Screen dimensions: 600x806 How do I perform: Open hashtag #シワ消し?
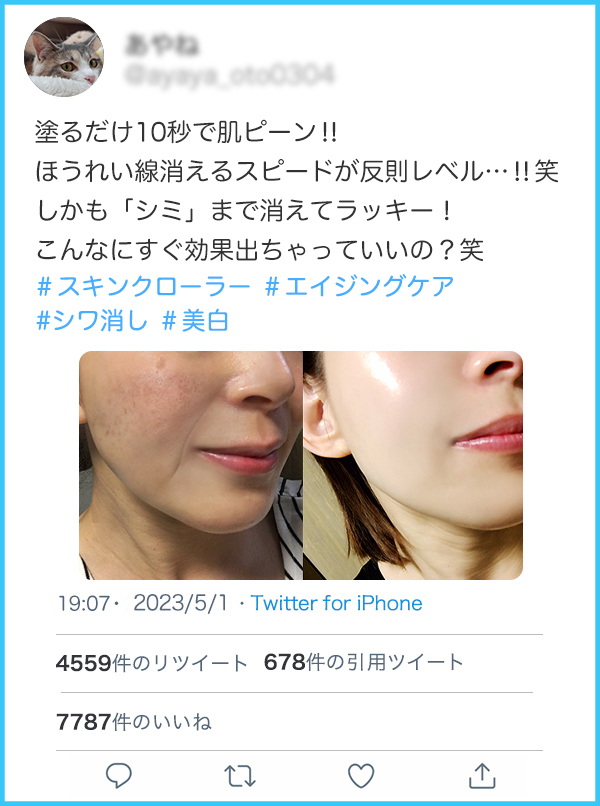click(x=92, y=321)
